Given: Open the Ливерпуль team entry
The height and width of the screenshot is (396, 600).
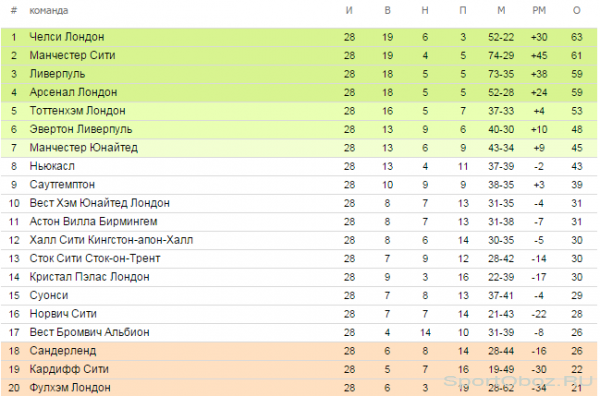Looking at the screenshot, I should coord(57,74).
